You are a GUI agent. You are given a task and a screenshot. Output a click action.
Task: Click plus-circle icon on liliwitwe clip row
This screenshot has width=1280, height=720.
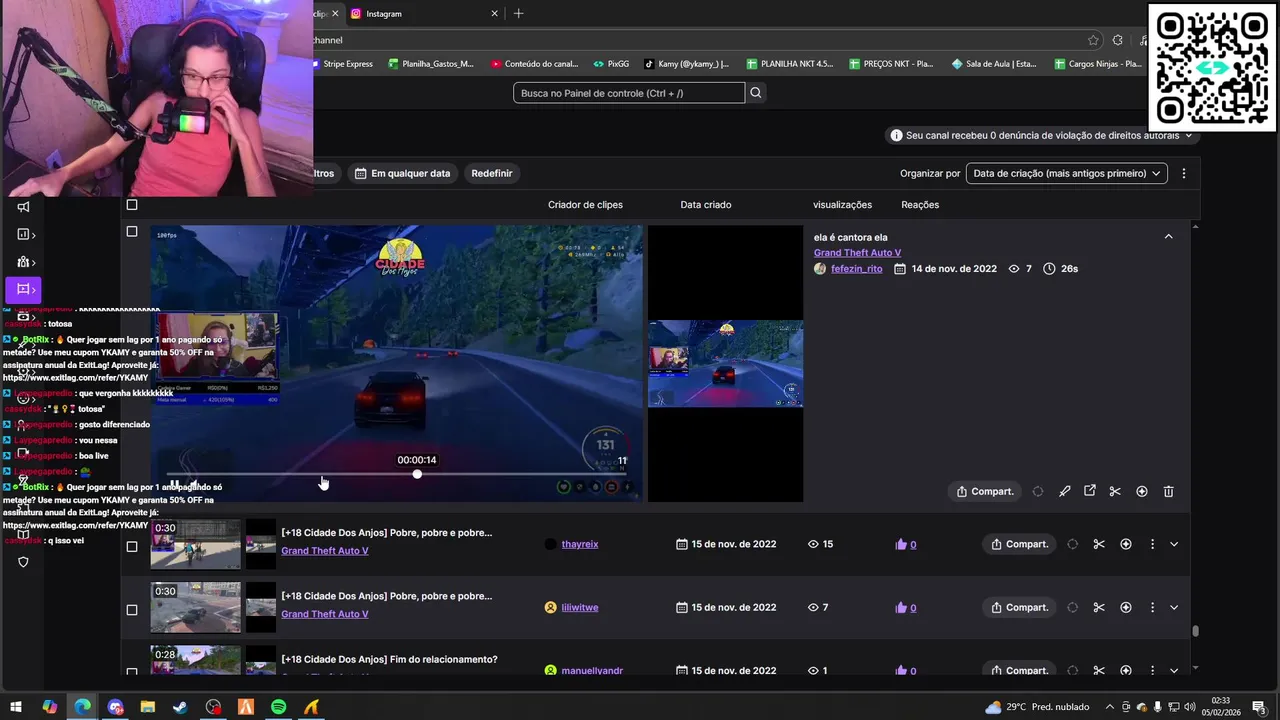pos(1126,607)
